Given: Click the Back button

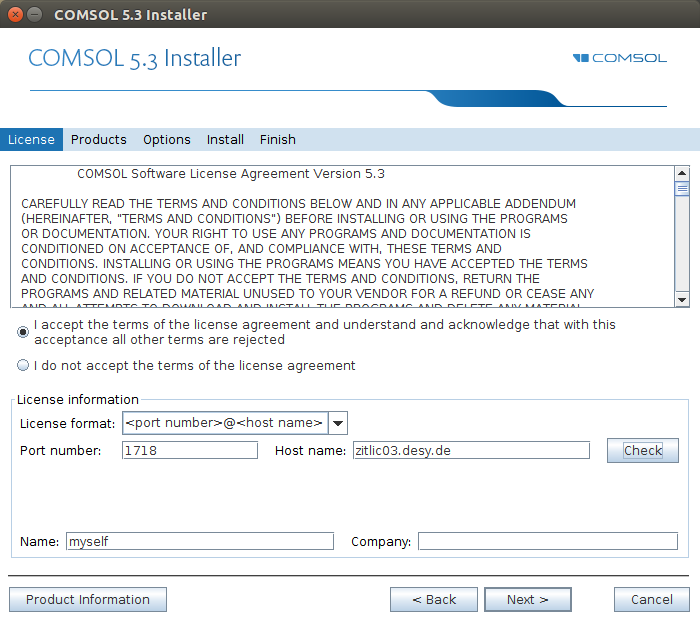Looking at the screenshot, I should [434, 600].
